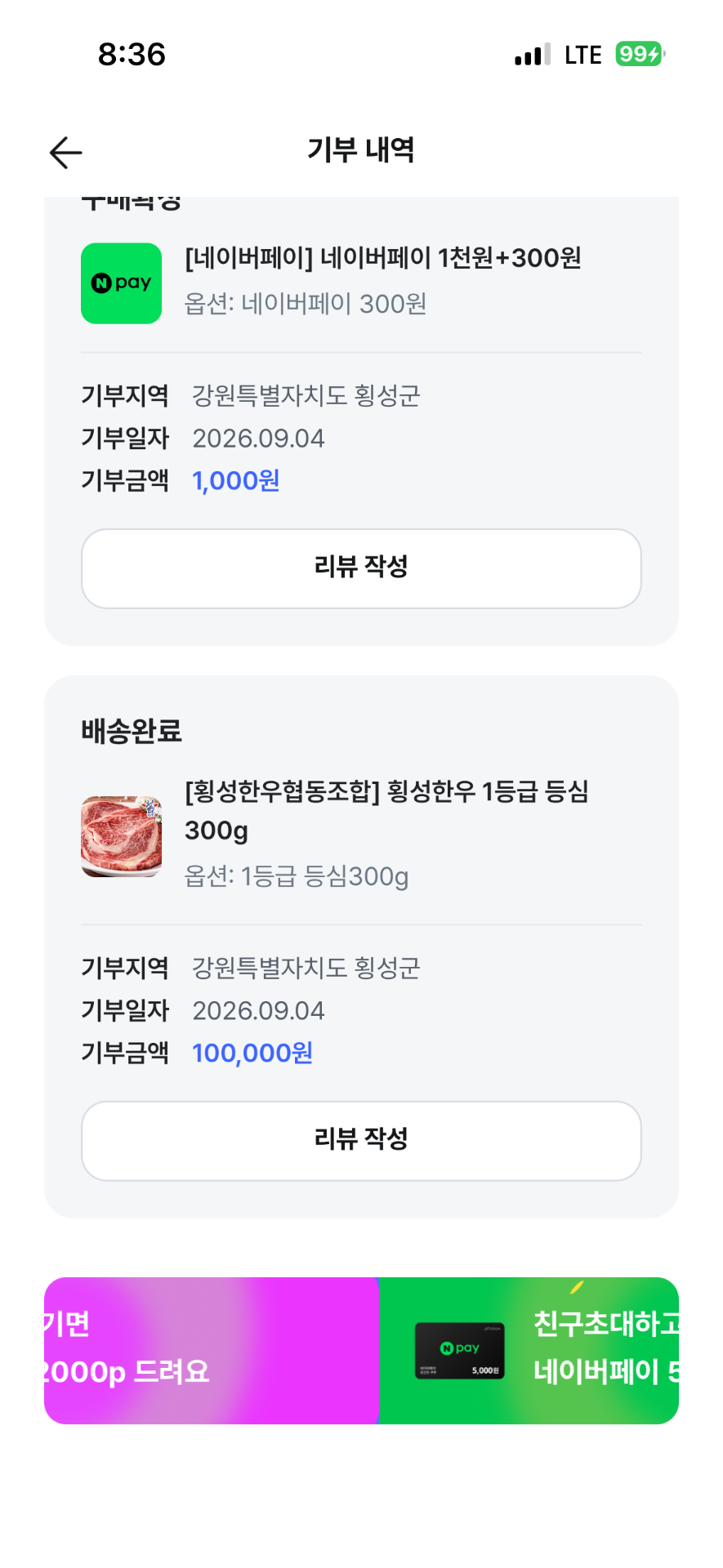Open the pink 2000p promotion banner
Viewport: 723px width, 1568px height.
click(x=211, y=1350)
